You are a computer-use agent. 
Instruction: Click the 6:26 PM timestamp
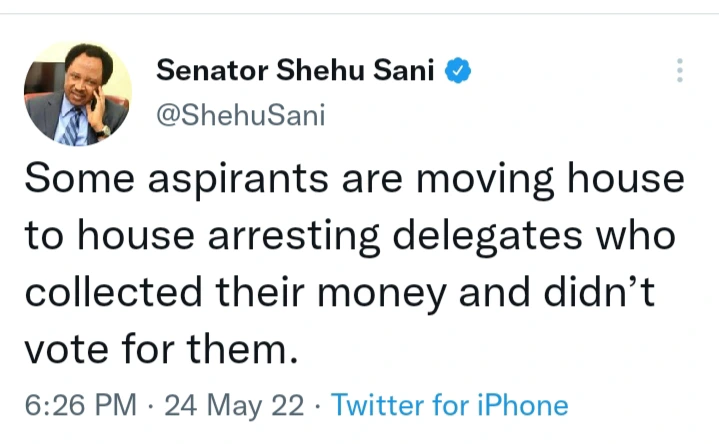point(80,405)
